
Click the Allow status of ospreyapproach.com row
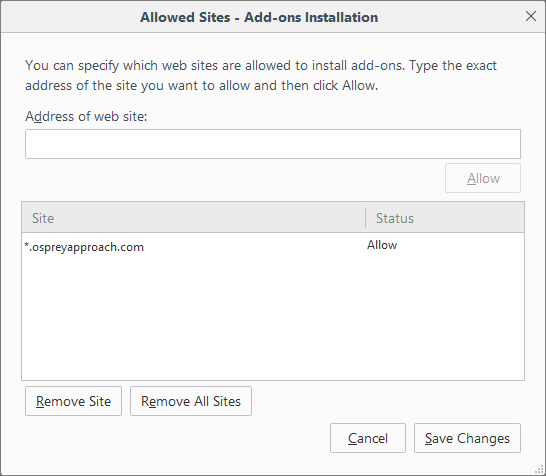382,245
